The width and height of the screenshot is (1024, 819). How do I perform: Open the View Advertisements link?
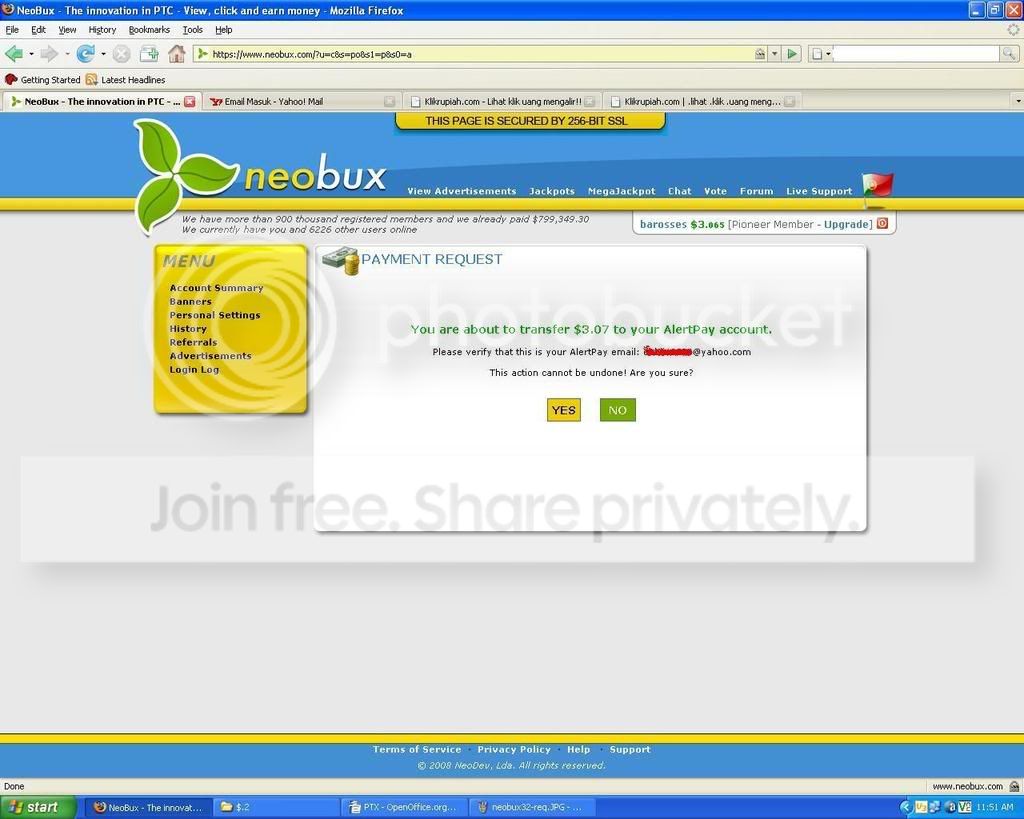tap(462, 191)
